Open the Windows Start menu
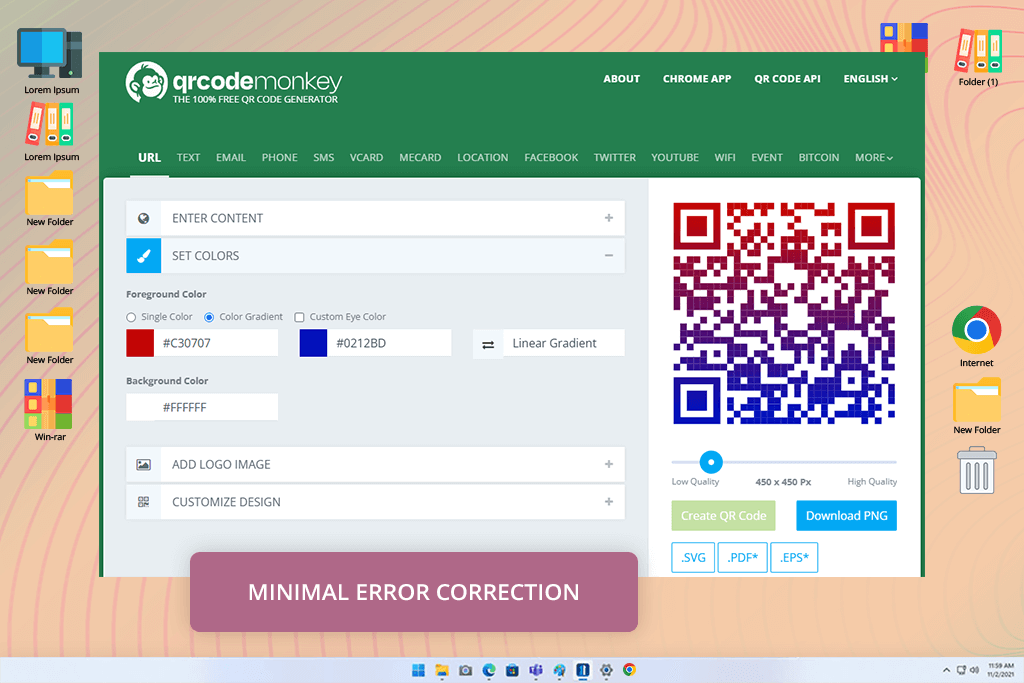The image size is (1024, 683). [x=419, y=670]
